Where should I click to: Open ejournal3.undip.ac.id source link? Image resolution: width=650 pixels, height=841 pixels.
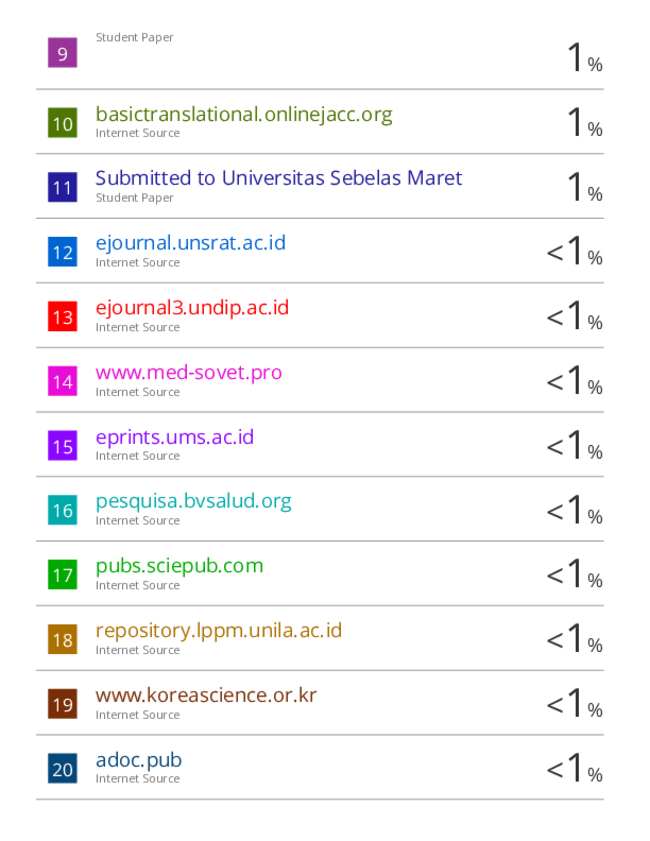click(x=192, y=308)
